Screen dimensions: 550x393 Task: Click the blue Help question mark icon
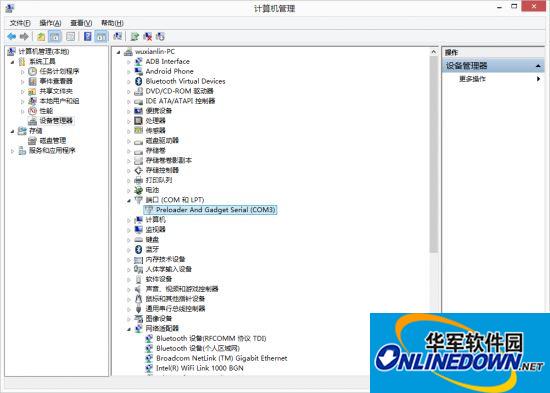(88, 36)
